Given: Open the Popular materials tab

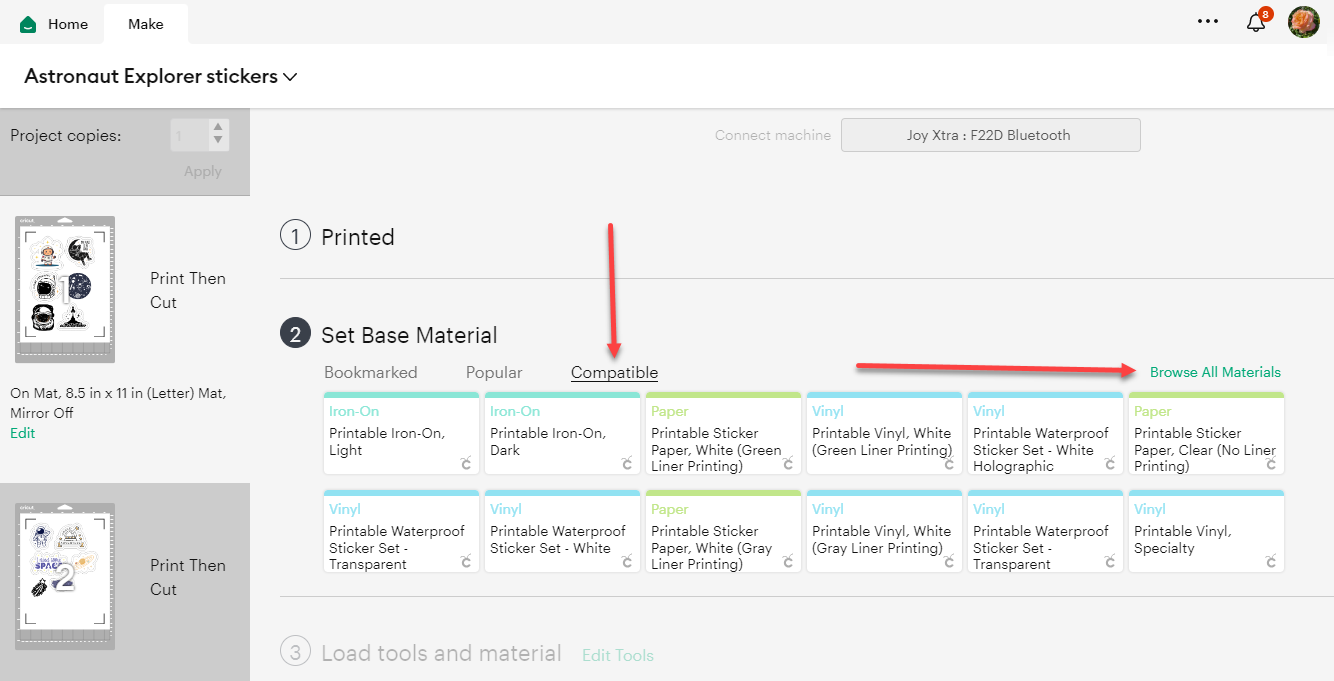Looking at the screenshot, I should click(x=493, y=372).
